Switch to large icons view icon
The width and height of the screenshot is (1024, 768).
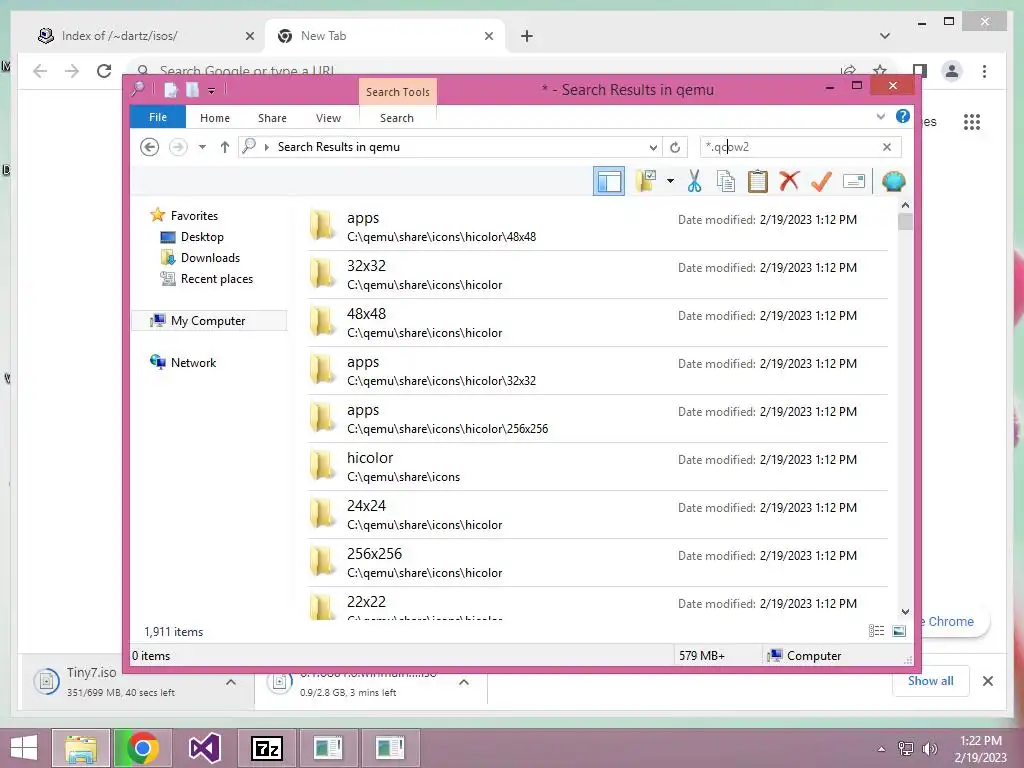click(899, 631)
